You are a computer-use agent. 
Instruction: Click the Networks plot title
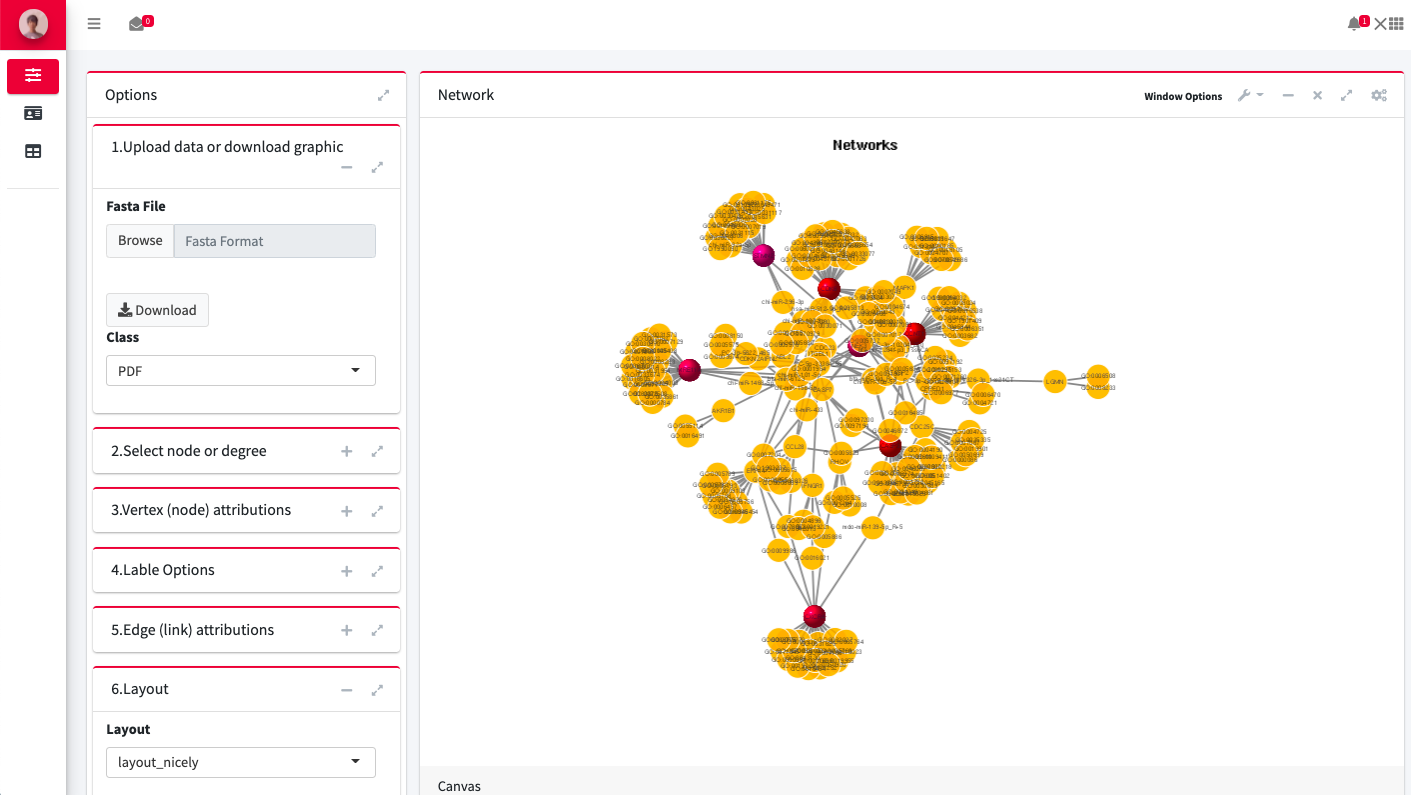coord(865,145)
